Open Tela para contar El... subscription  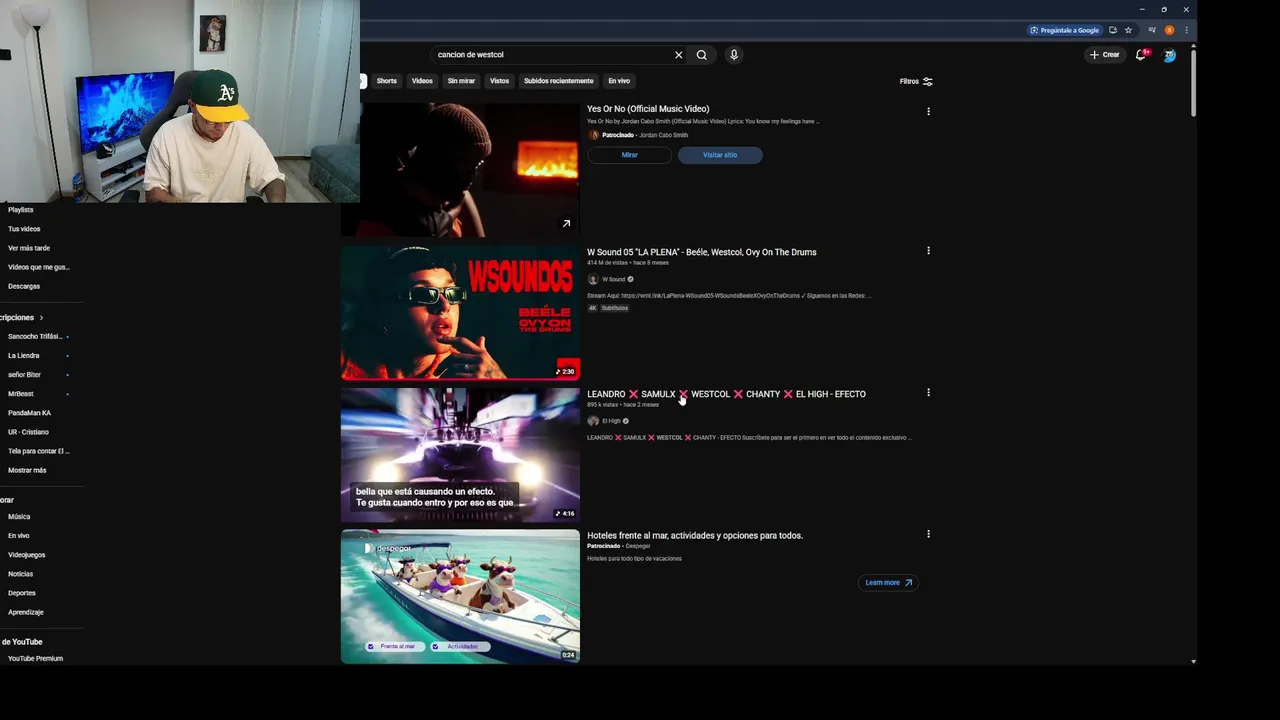[38, 451]
